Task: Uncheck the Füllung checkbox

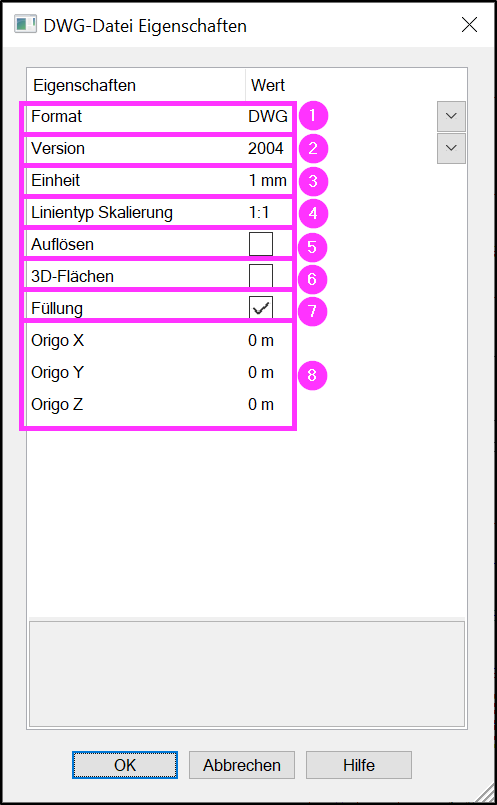Action: pos(261,308)
